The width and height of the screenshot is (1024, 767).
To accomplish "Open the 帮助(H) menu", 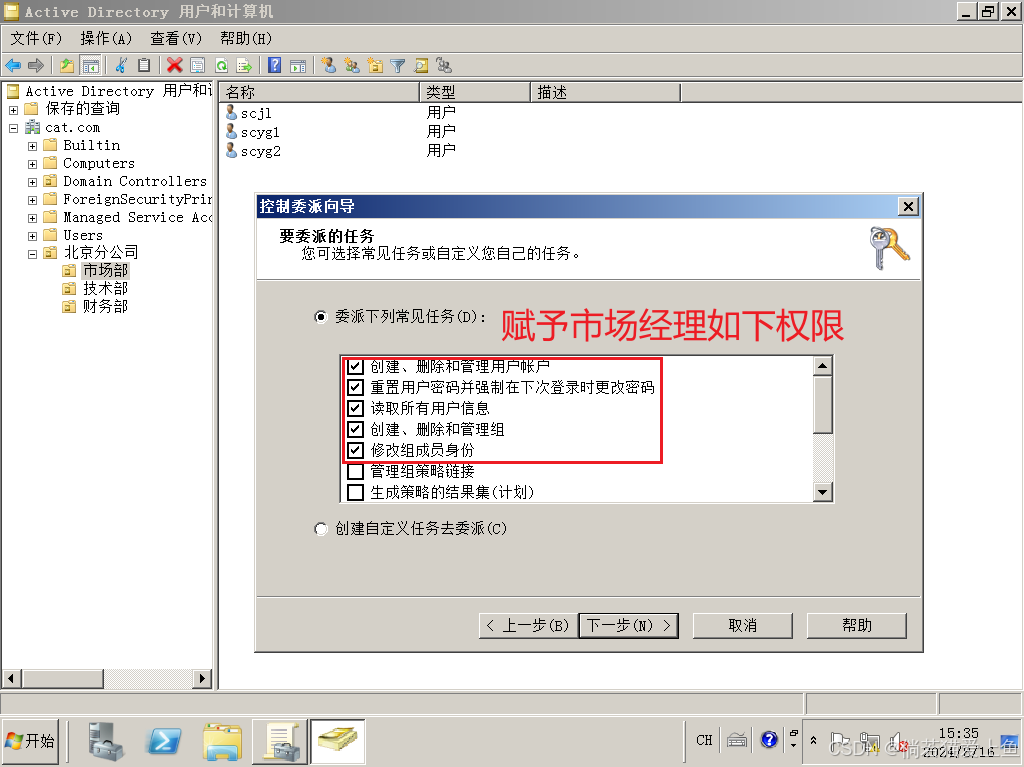I will [246, 39].
